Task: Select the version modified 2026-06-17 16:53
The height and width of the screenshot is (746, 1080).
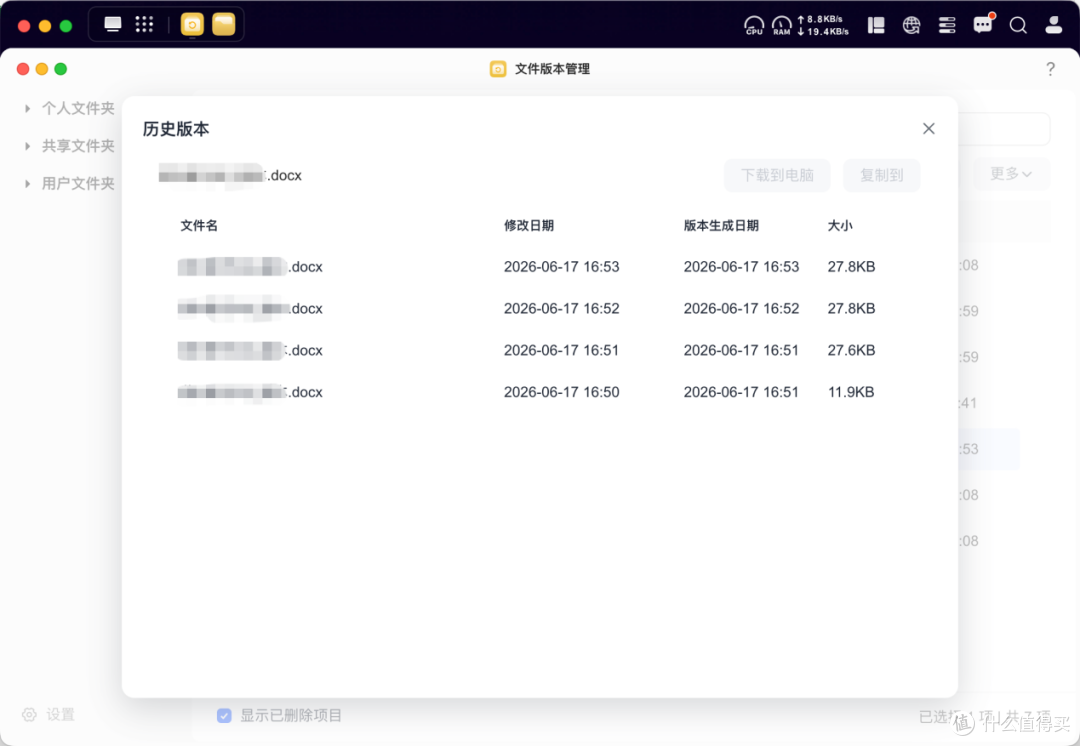Action: (539, 267)
